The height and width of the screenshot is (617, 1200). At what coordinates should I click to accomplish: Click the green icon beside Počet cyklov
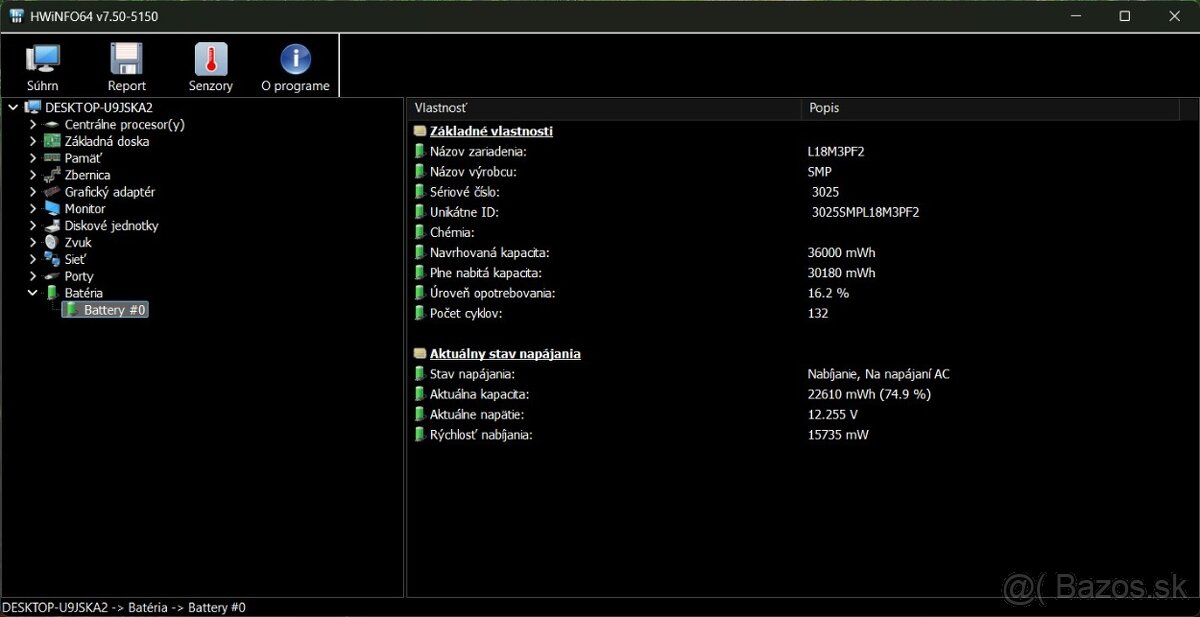click(419, 313)
